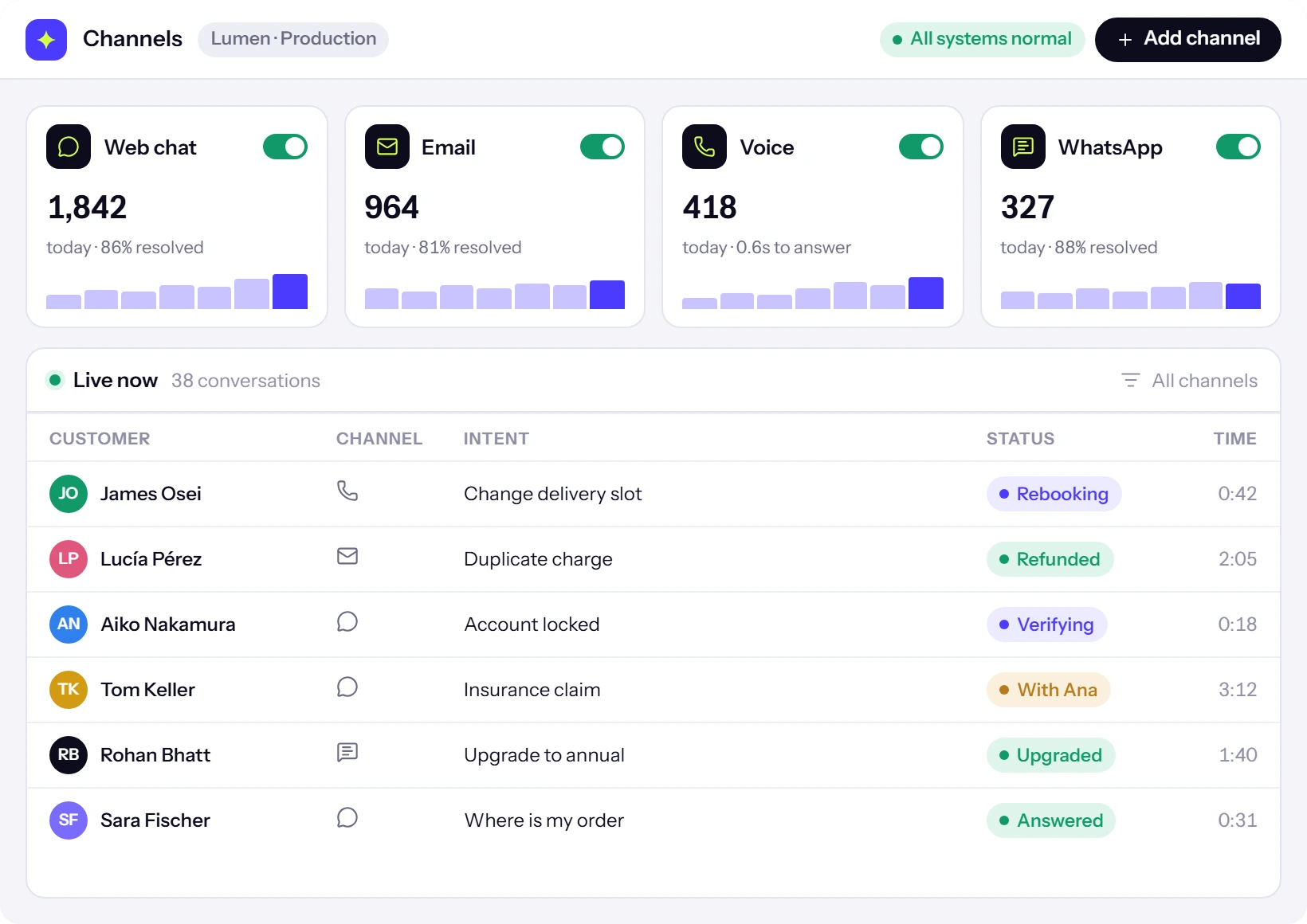Click the Upgrade to annual intent
This screenshot has height=924, width=1307.
(x=544, y=755)
